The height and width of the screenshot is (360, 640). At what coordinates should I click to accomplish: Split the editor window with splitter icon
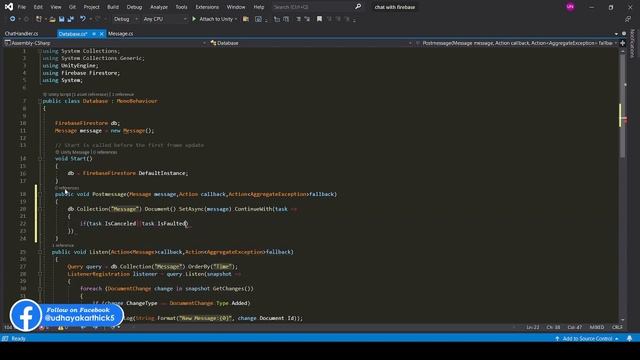pos(622,43)
